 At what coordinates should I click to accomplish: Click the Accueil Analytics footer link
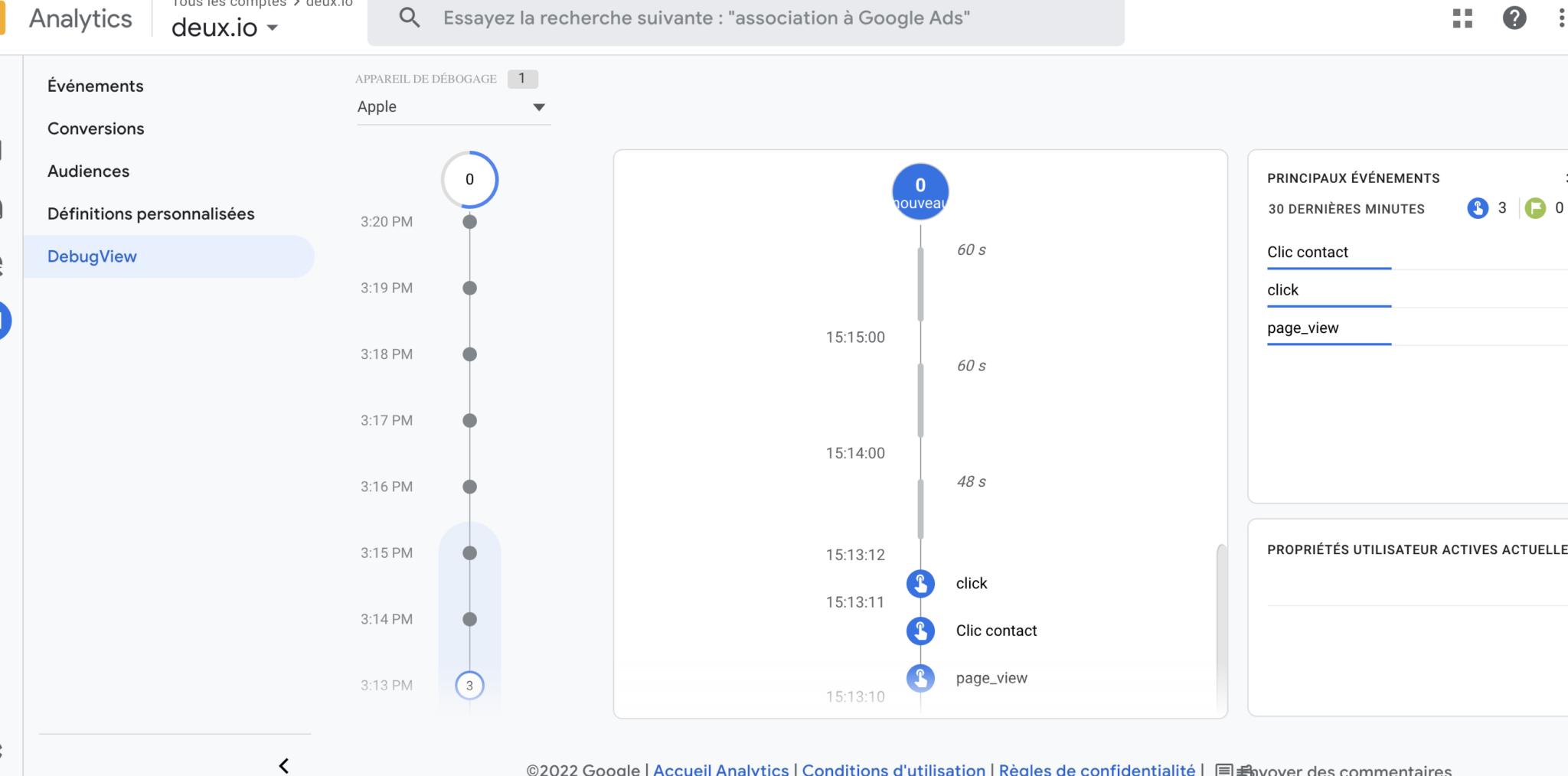(x=720, y=770)
